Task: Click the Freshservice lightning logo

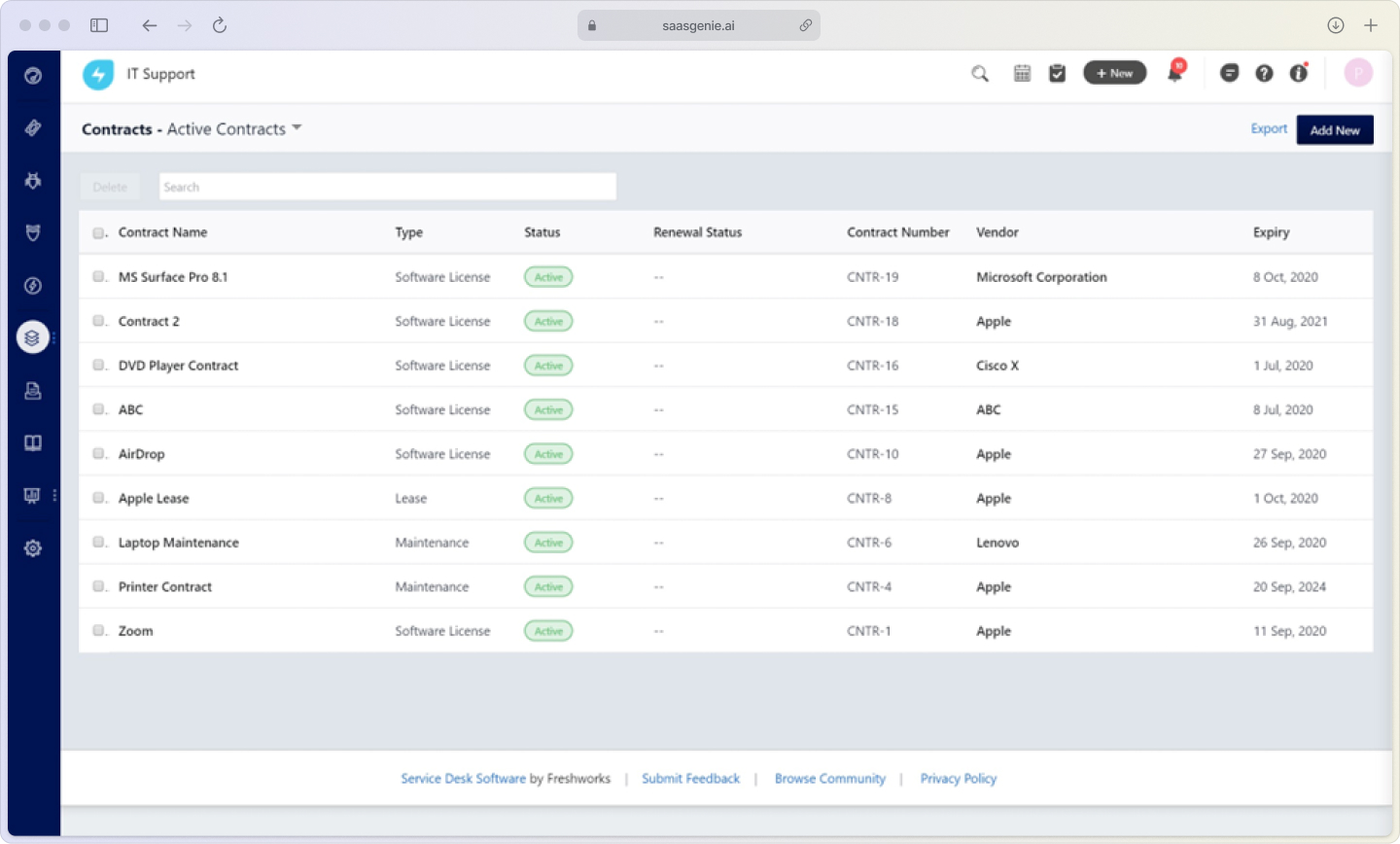Action: tap(98, 74)
